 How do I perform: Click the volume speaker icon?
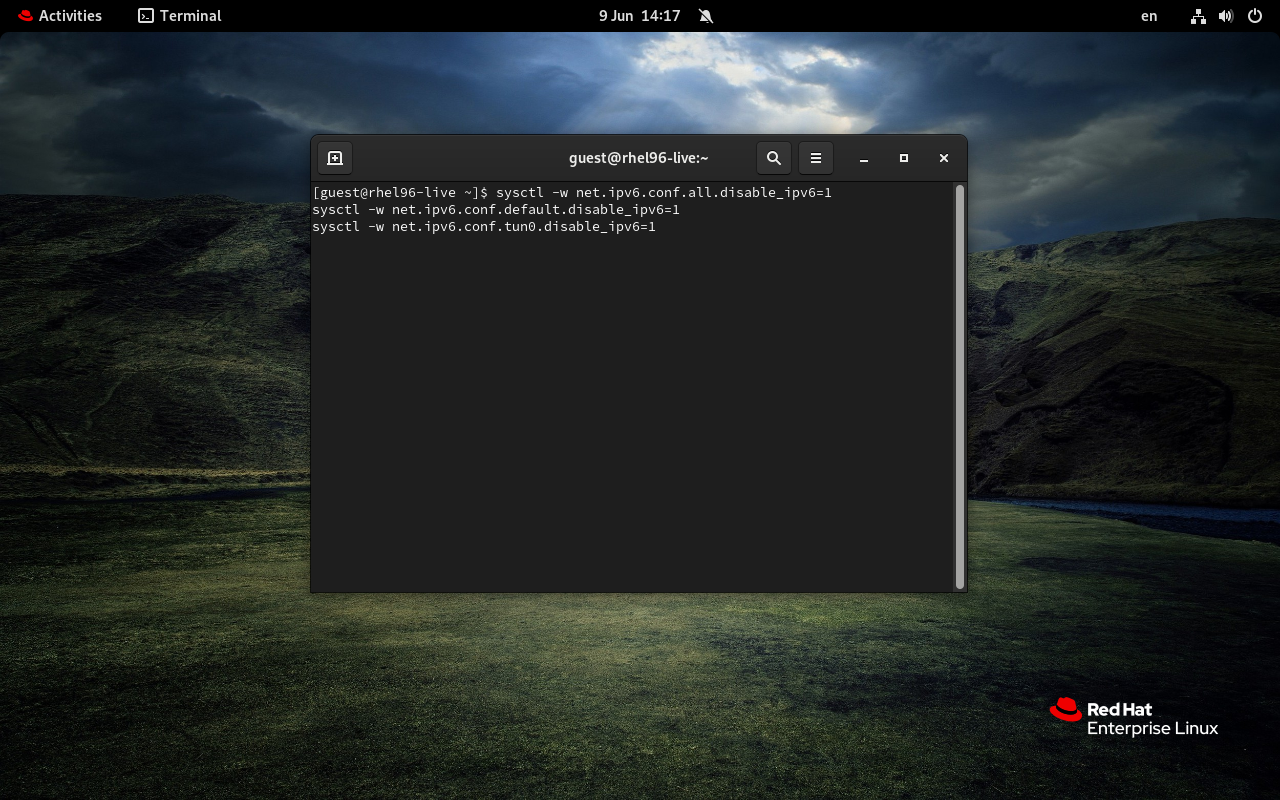[x=1225, y=15]
